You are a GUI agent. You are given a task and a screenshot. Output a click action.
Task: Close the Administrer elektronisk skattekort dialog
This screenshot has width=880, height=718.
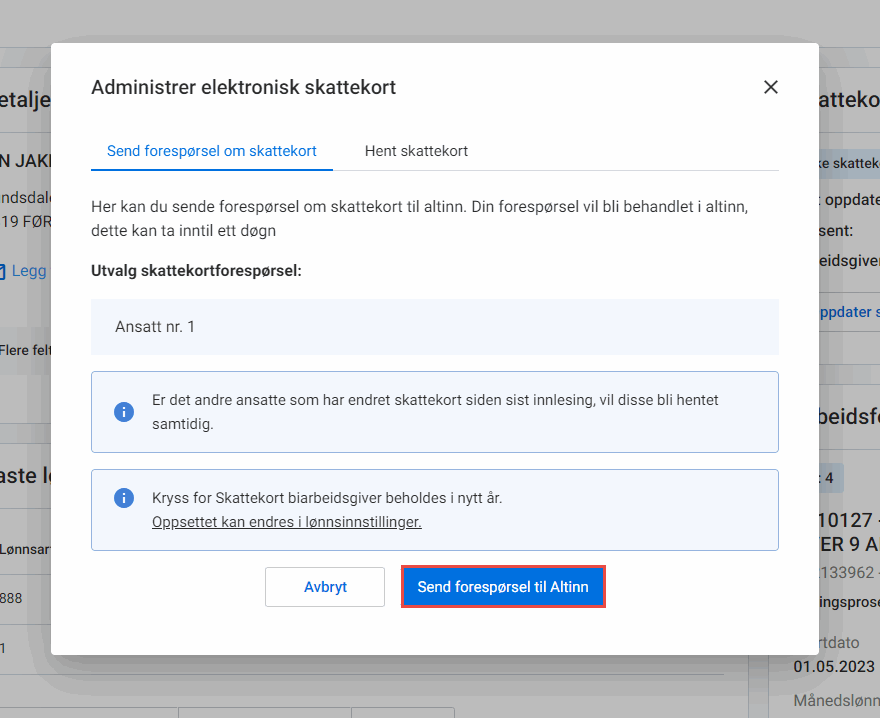coord(770,87)
